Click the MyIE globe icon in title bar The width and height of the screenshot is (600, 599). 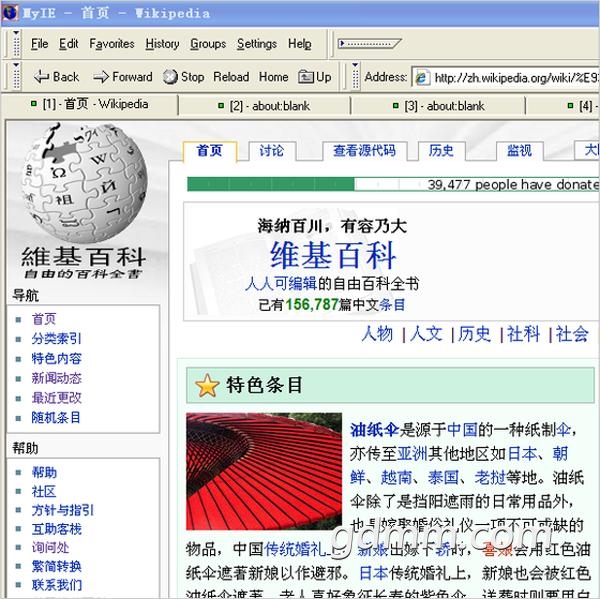pyautogui.click(x=10, y=12)
